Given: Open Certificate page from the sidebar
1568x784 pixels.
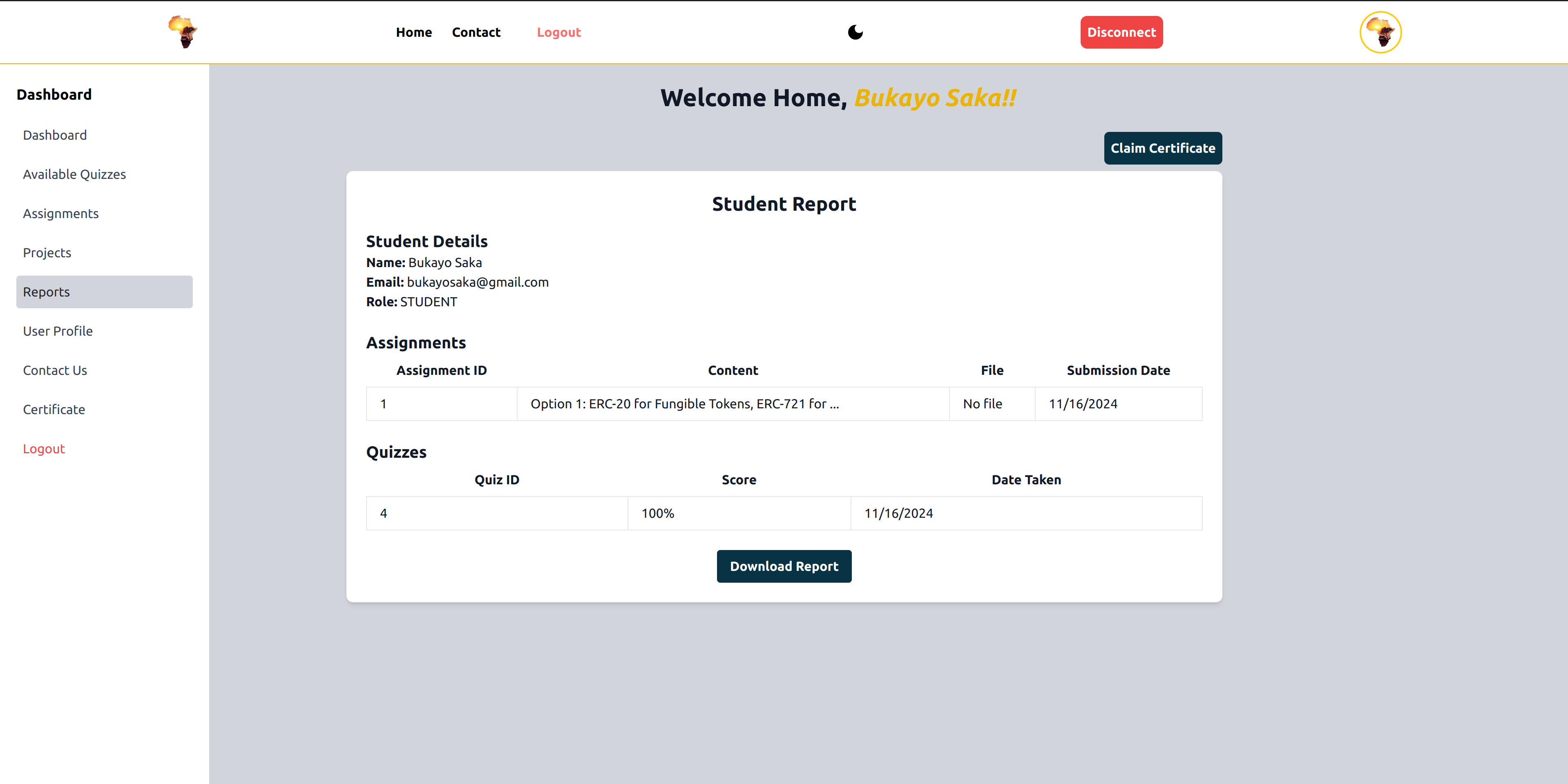Looking at the screenshot, I should click(x=54, y=410).
